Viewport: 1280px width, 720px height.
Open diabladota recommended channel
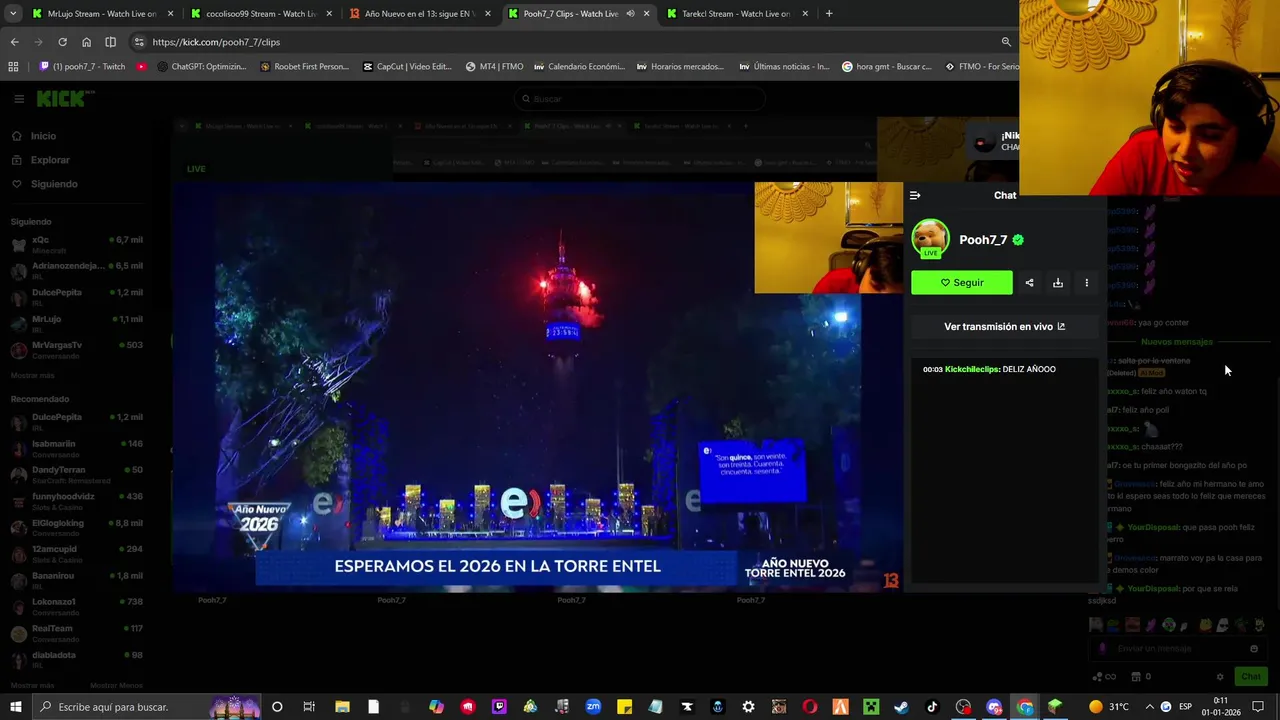[x=76, y=659]
